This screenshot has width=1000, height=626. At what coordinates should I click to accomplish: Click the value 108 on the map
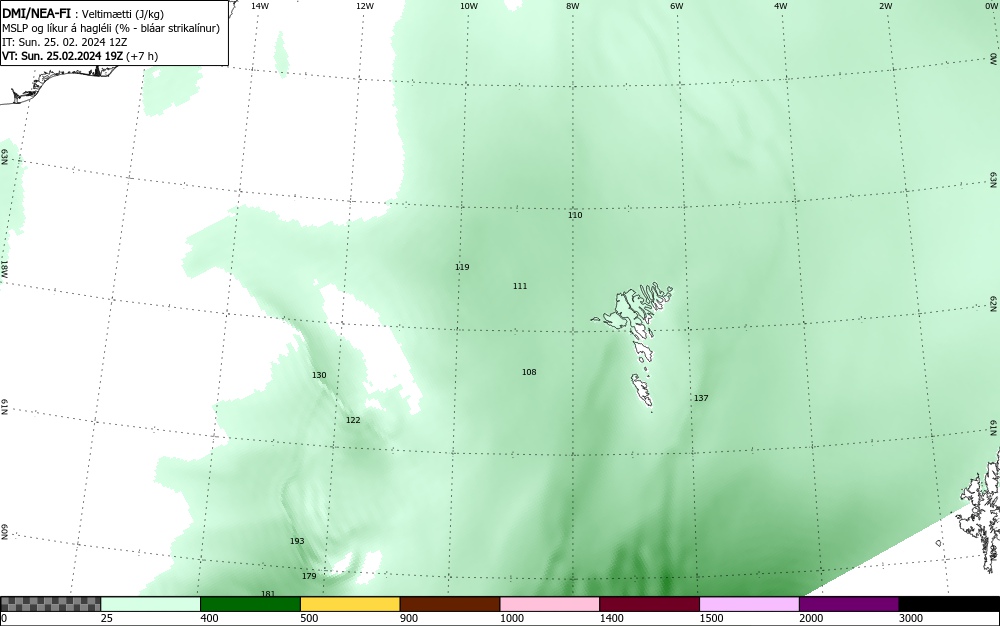pyautogui.click(x=529, y=372)
